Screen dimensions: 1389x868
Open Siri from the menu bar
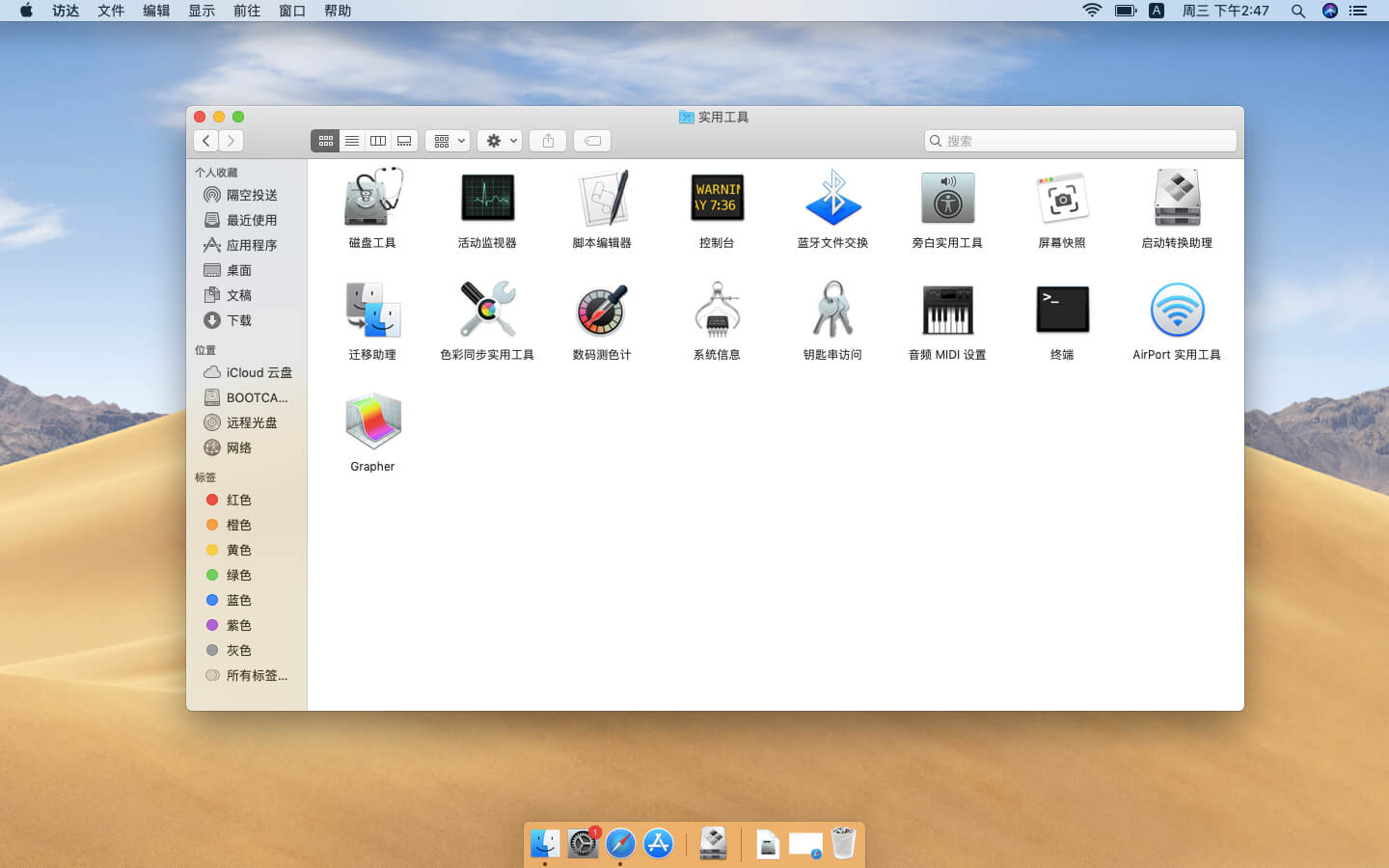pos(1330,11)
